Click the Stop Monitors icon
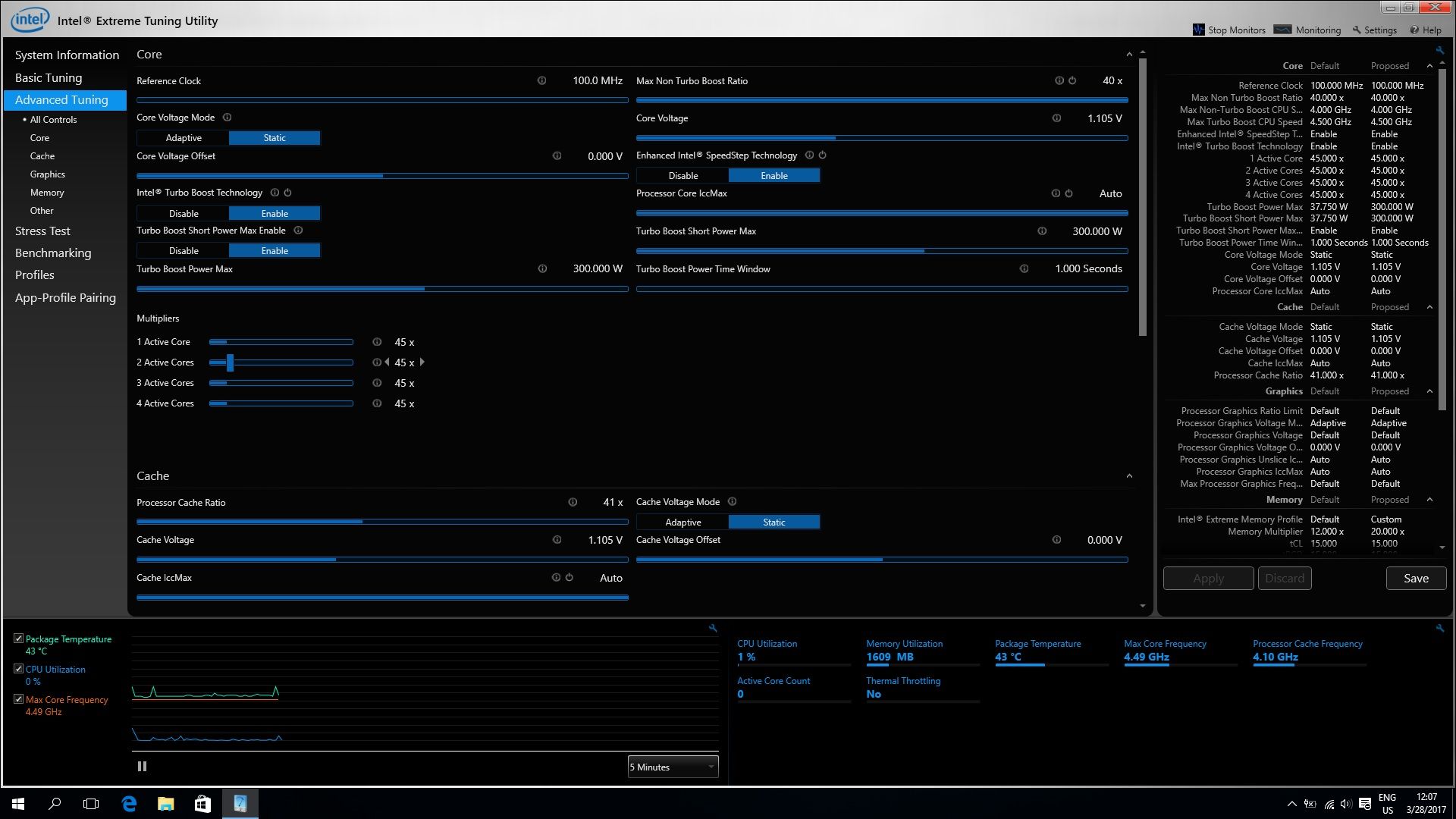 click(1198, 30)
